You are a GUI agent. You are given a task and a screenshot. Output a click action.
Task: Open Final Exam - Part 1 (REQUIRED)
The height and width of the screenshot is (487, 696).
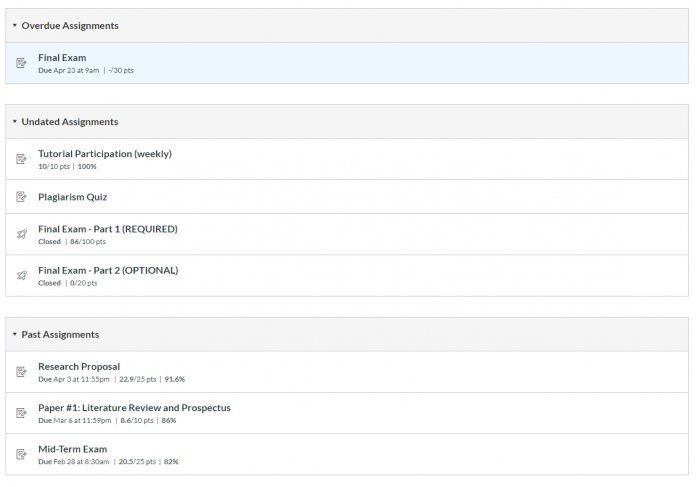coord(108,229)
